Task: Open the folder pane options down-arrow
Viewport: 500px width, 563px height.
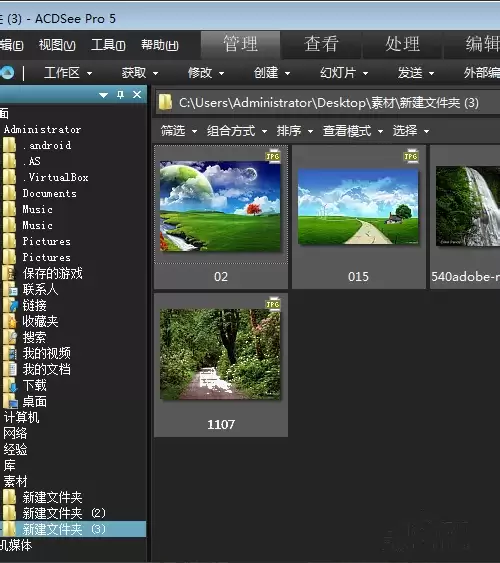Action: click(103, 95)
